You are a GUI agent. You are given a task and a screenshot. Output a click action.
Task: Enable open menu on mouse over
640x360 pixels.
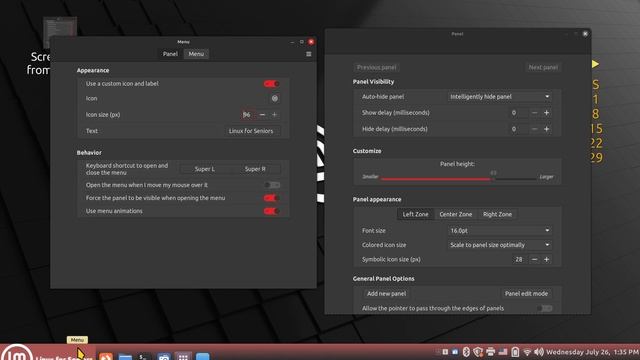pos(271,185)
